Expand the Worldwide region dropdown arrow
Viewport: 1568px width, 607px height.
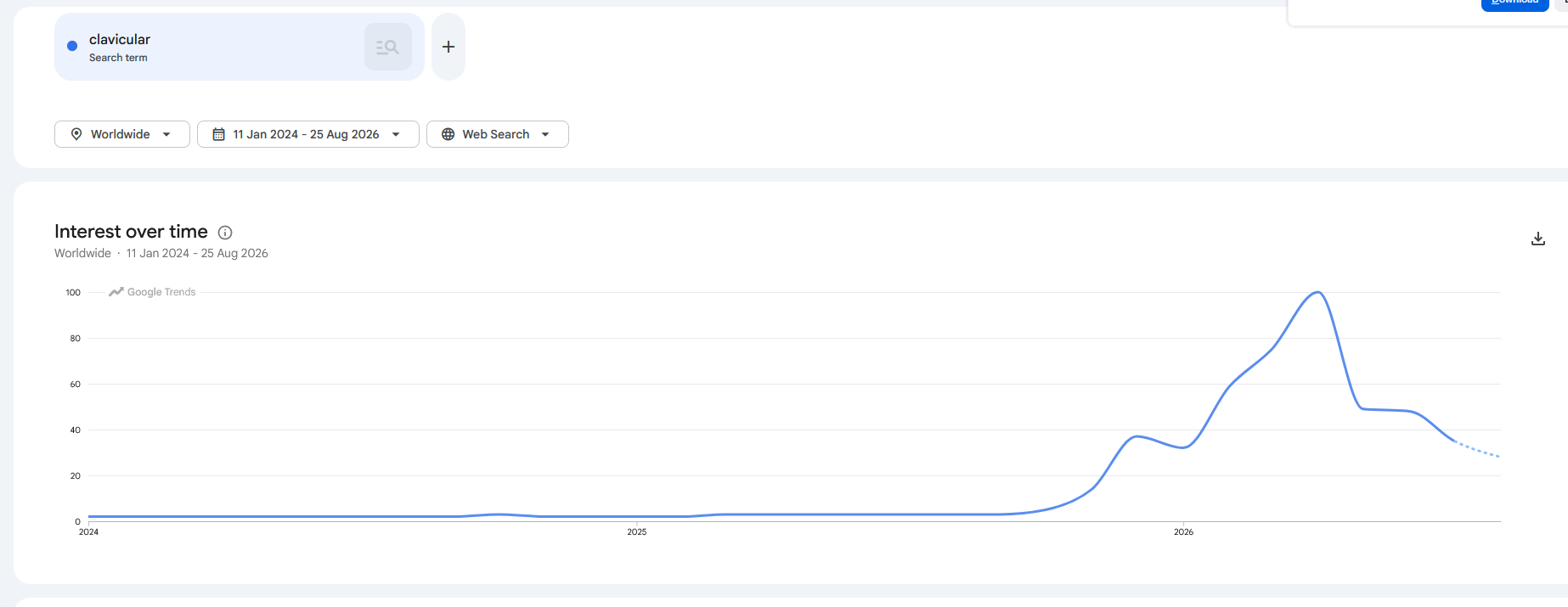click(166, 134)
